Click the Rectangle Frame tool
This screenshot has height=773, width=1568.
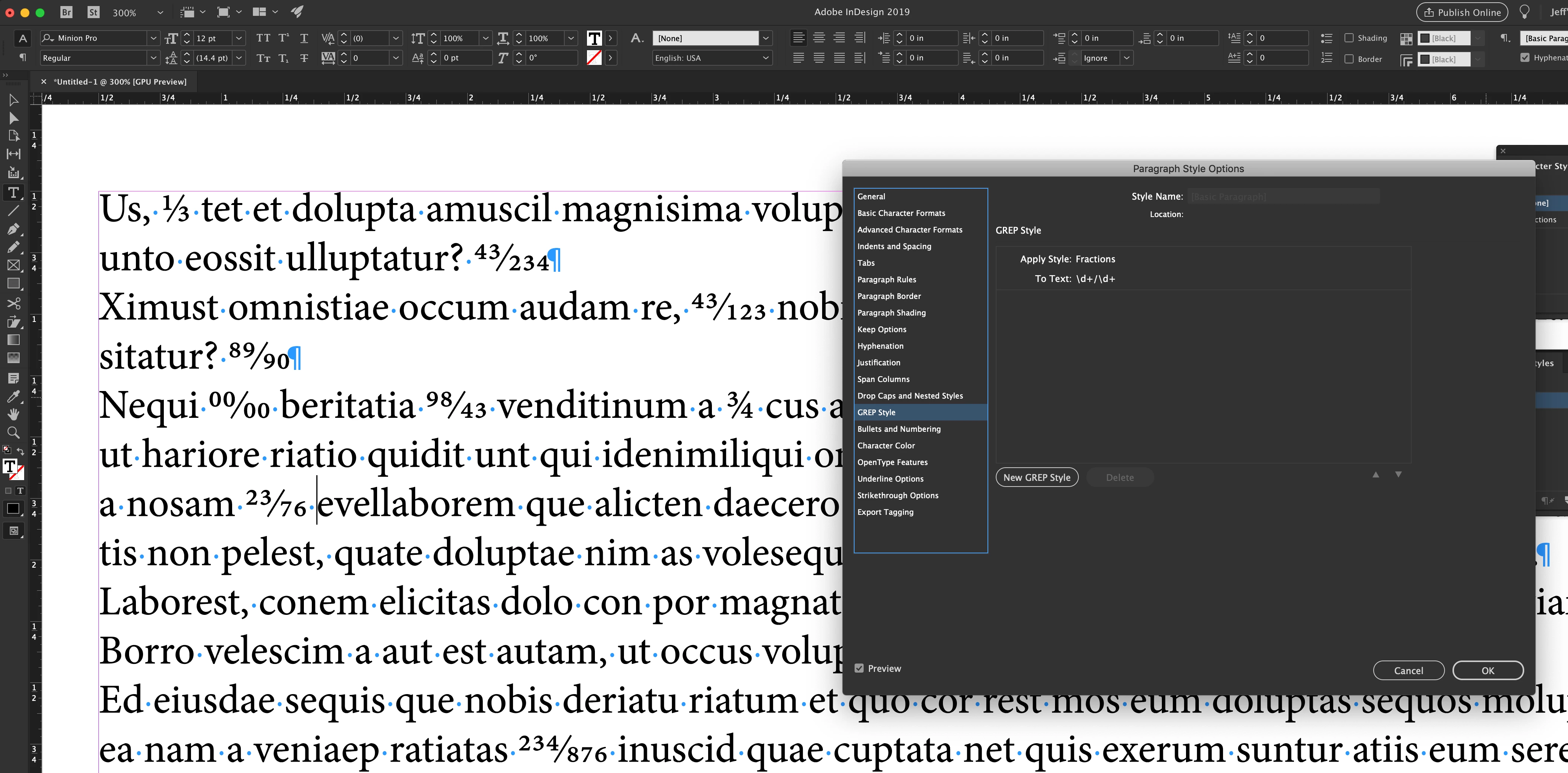13,265
